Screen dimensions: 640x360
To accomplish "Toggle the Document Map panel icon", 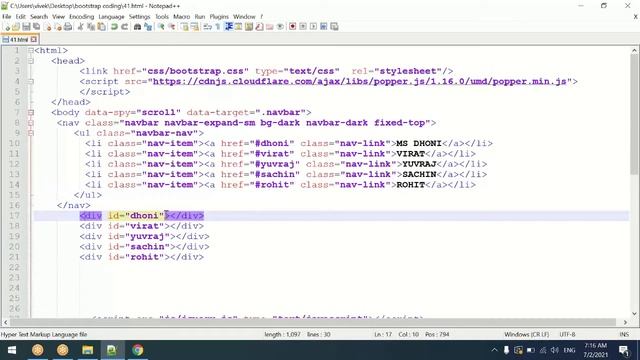I will [249, 27].
